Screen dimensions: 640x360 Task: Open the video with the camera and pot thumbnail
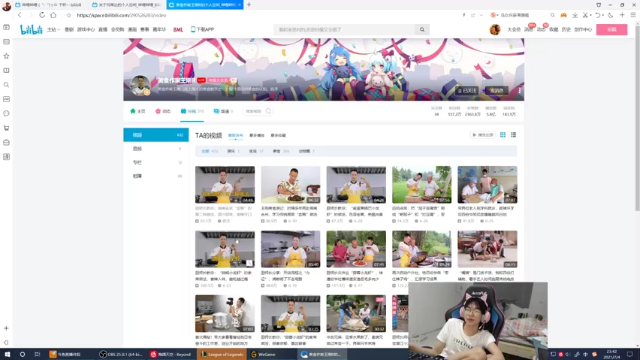click(225, 313)
